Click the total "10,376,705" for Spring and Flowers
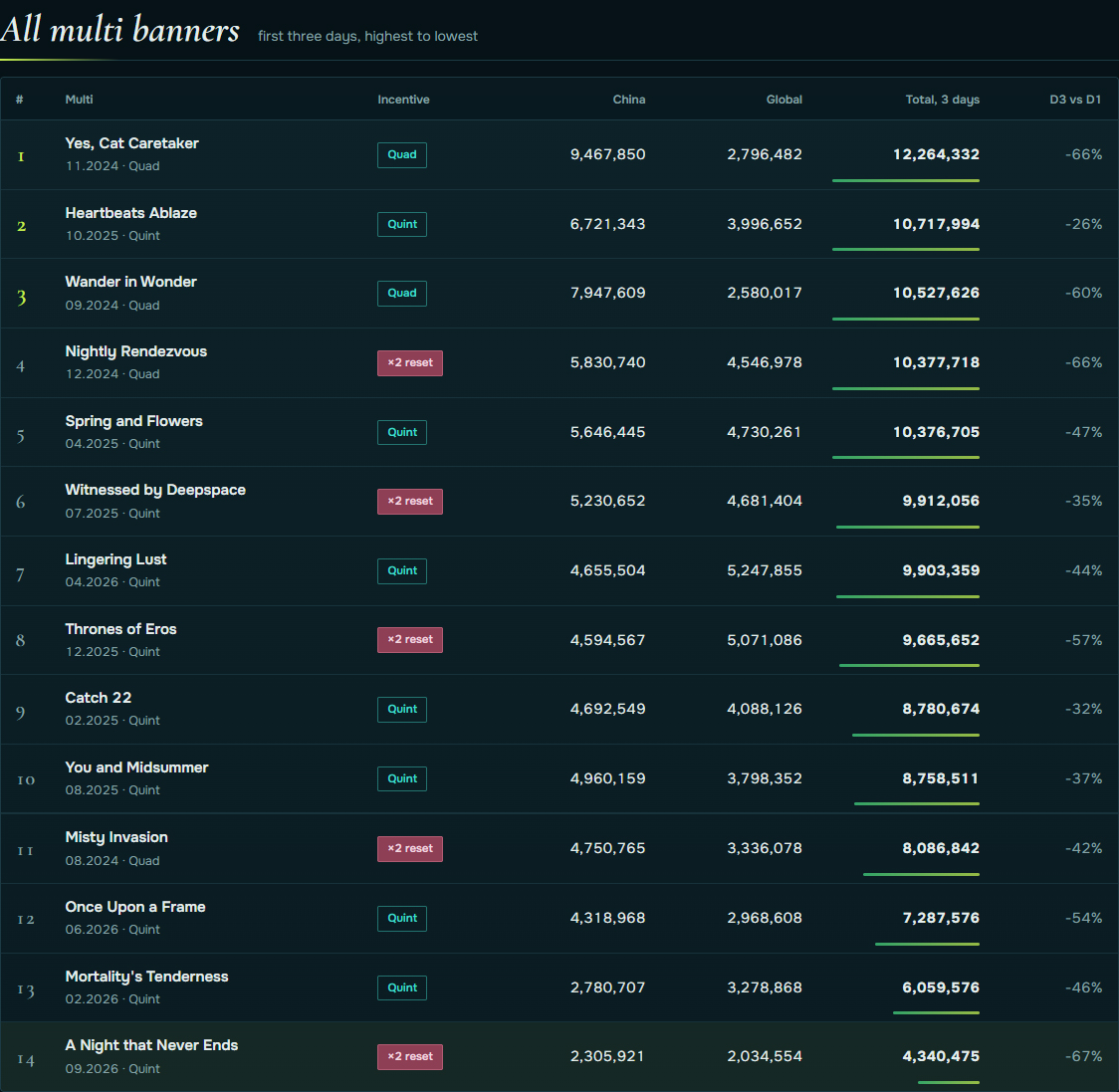Screen dimensions: 1119x1092 click(x=936, y=432)
